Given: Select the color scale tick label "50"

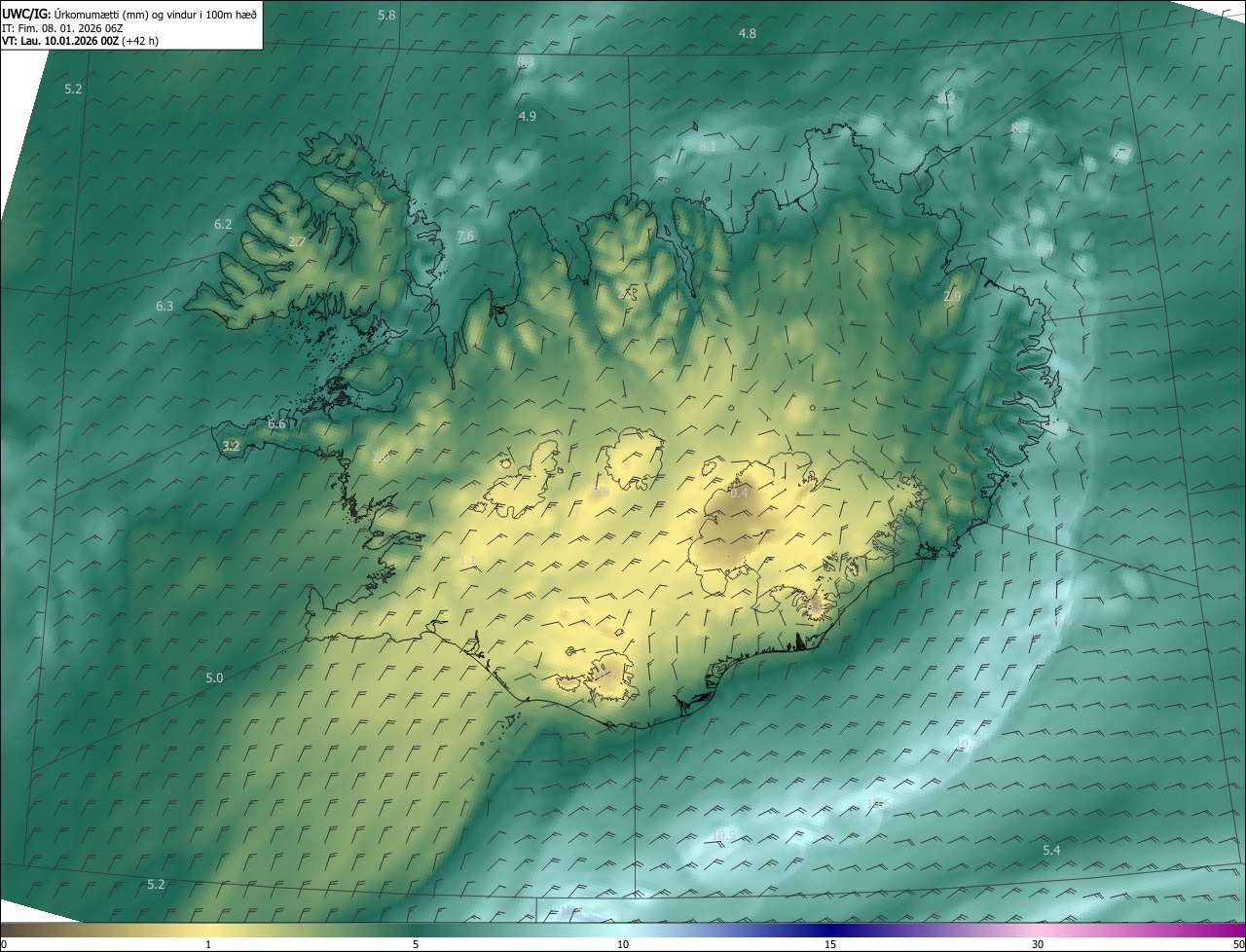Looking at the screenshot, I should [1238, 944].
